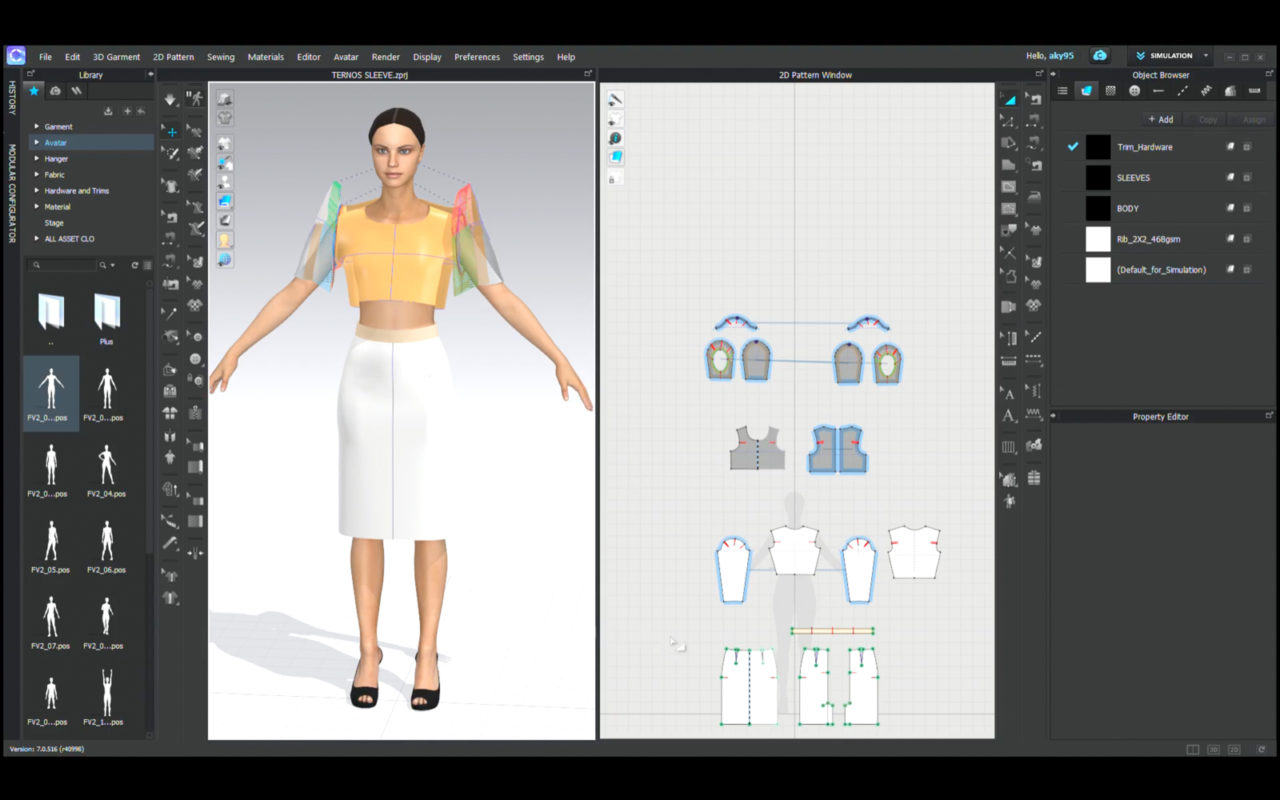Open the Button tool in the Object Browser bar

coord(1135,91)
